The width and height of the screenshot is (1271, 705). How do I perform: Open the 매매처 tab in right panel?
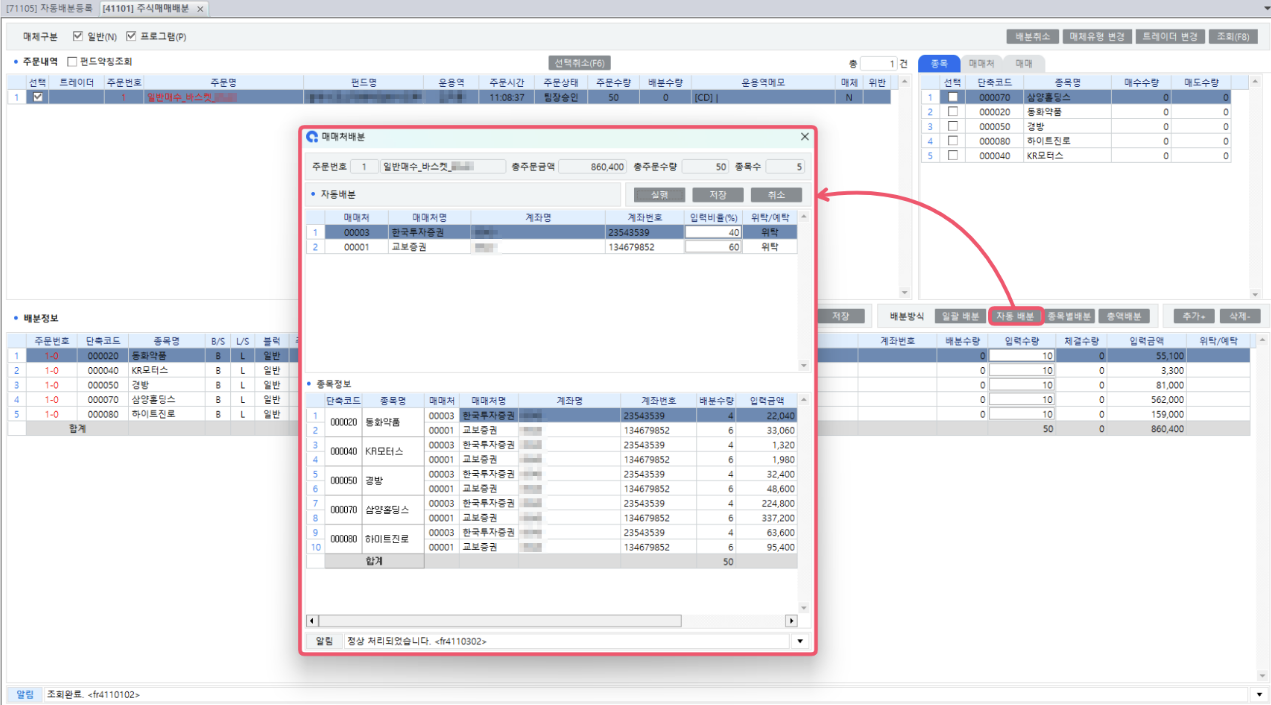point(981,62)
